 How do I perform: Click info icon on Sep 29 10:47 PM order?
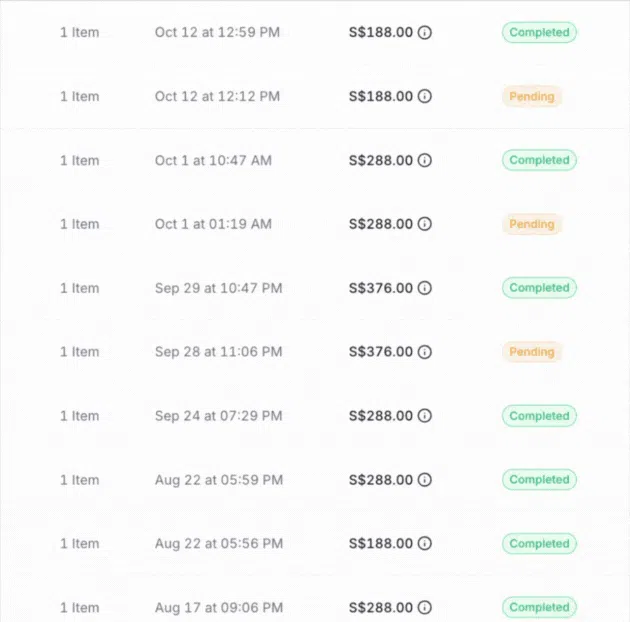click(425, 288)
